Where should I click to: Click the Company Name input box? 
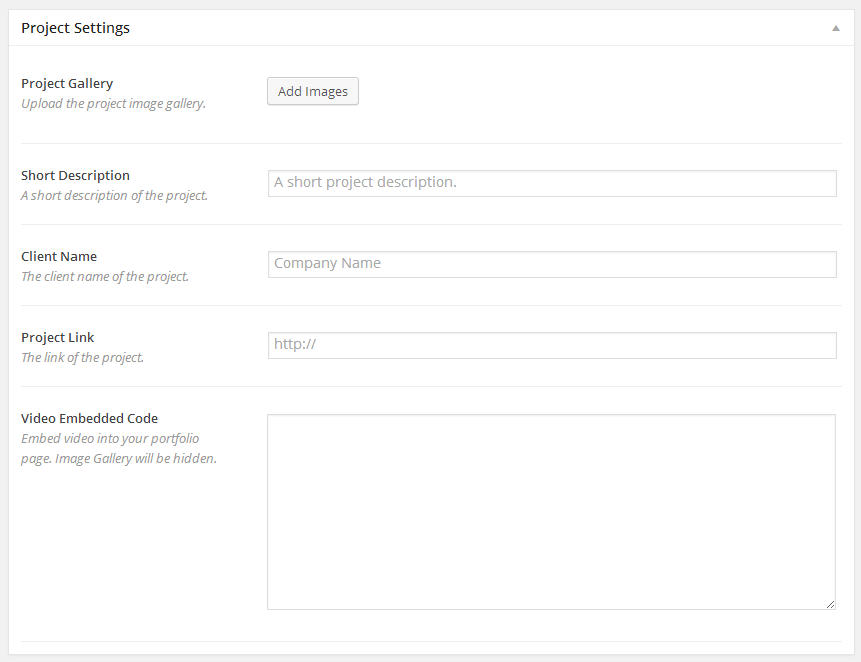click(552, 264)
